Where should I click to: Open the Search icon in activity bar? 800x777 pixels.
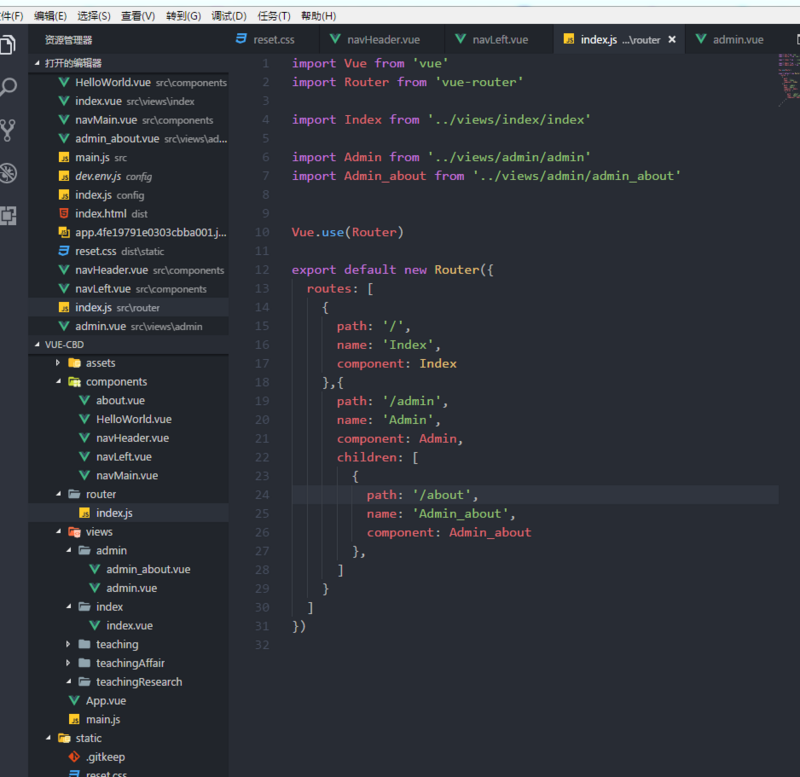coord(9,87)
